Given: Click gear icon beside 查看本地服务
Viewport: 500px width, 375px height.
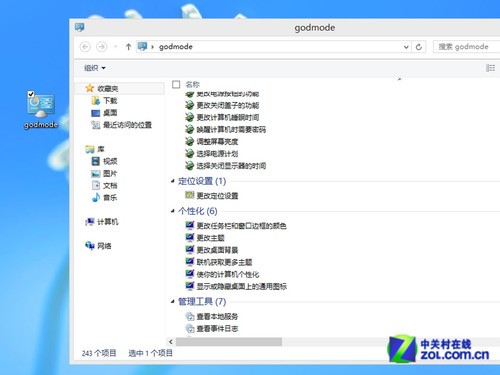Looking at the screenshot, I should coord(190,316).
